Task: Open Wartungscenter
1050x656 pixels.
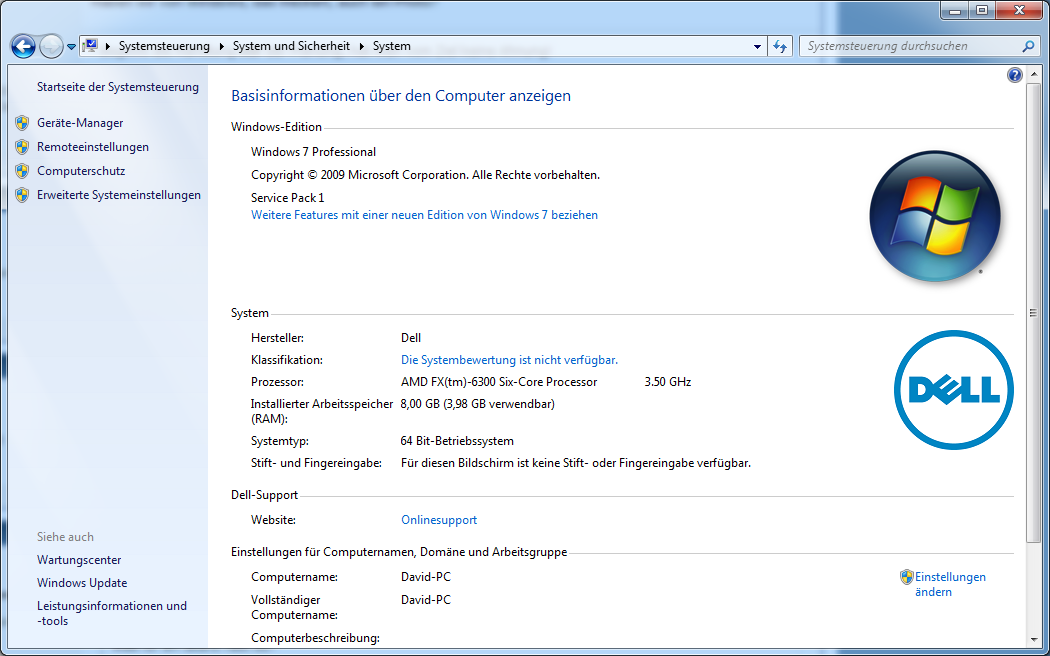Action: [x=79, y=560]
